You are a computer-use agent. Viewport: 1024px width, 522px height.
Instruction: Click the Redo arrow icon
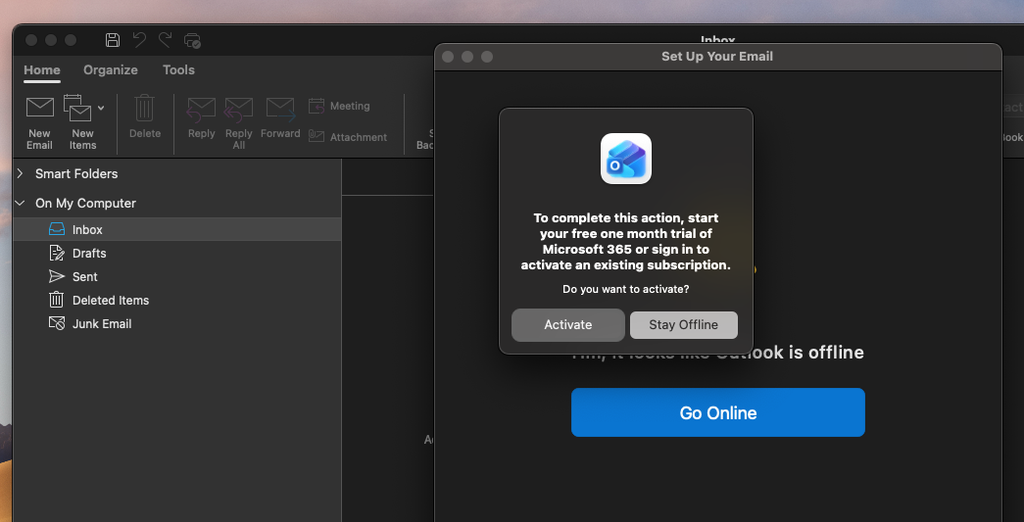(165, 40)
